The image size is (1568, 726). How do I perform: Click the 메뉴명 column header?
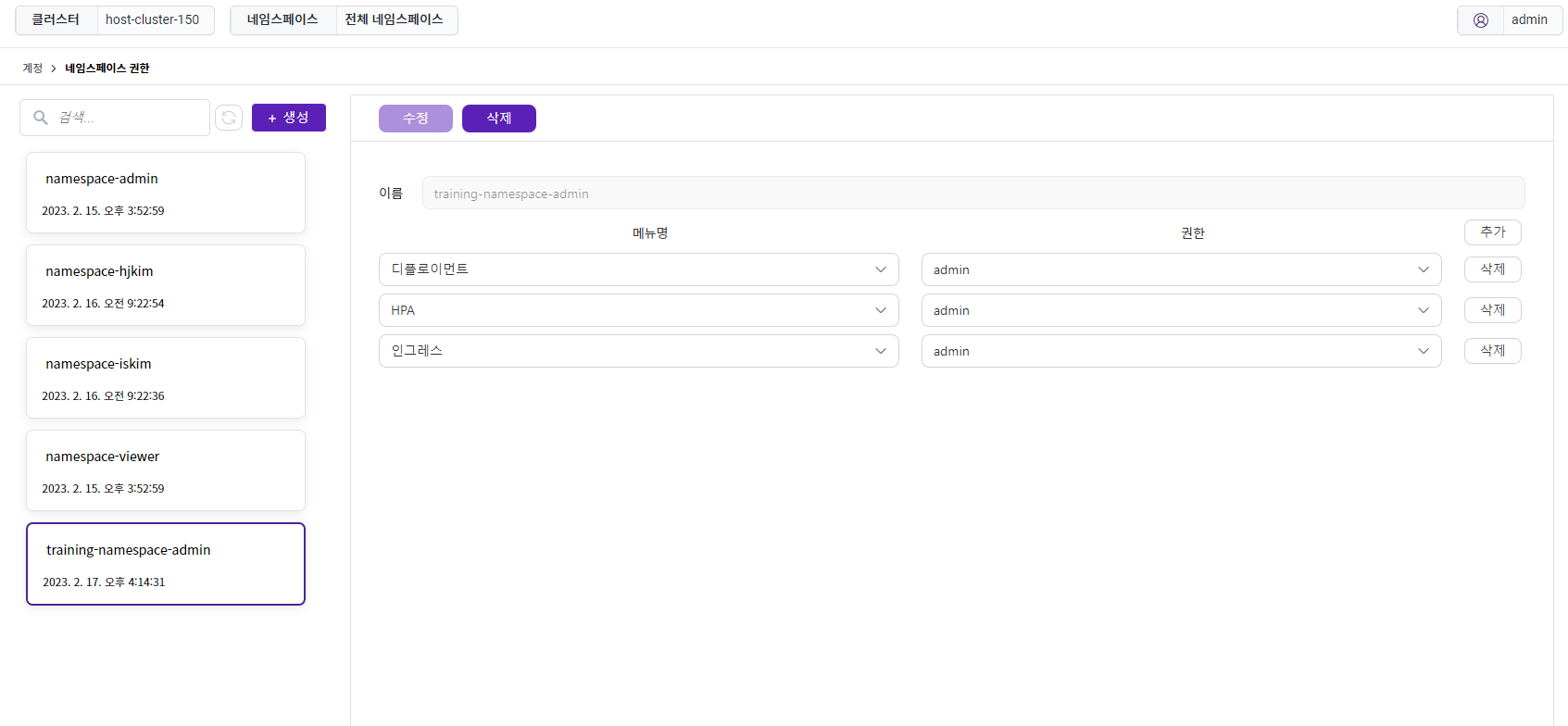(x=650, y=233)
